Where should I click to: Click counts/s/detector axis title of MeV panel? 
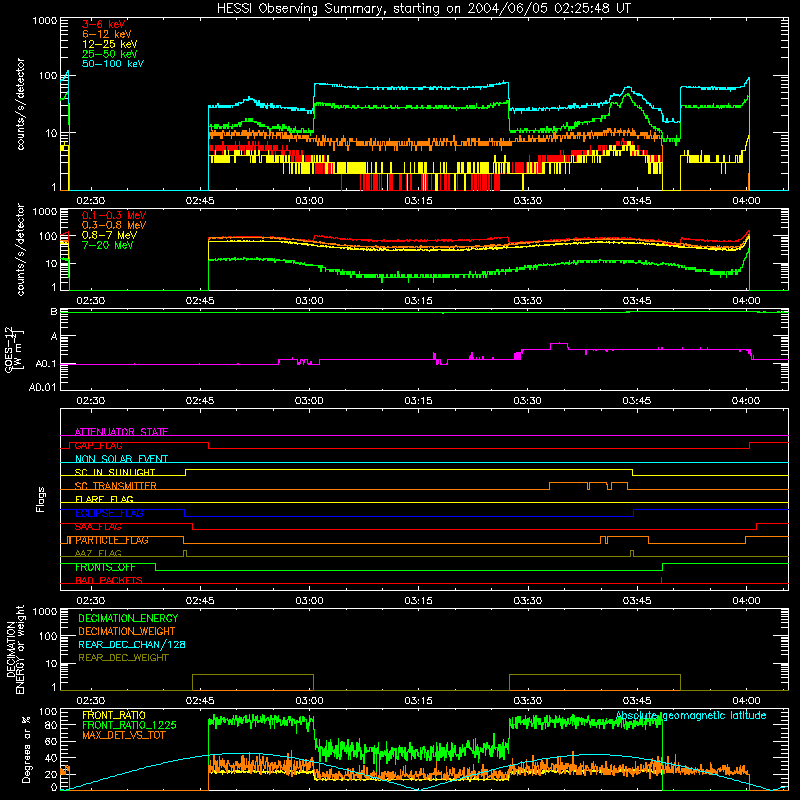(x=20, y=249)
